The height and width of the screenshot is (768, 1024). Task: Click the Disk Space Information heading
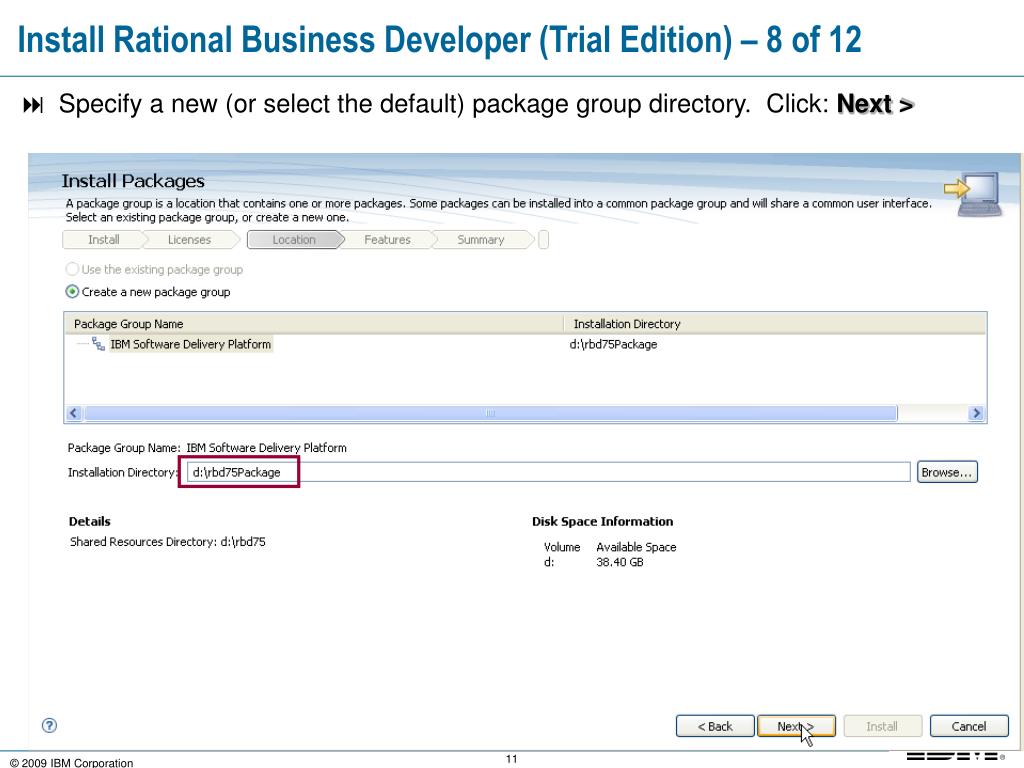tap(602, 521)
